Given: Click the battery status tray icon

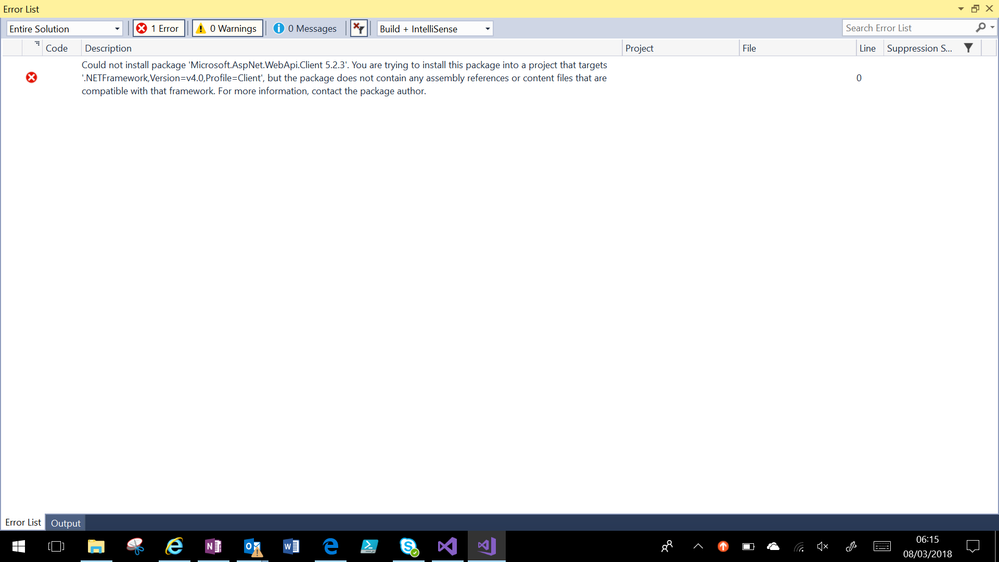Looking at the screenshot, I should (x=748, y=547).
